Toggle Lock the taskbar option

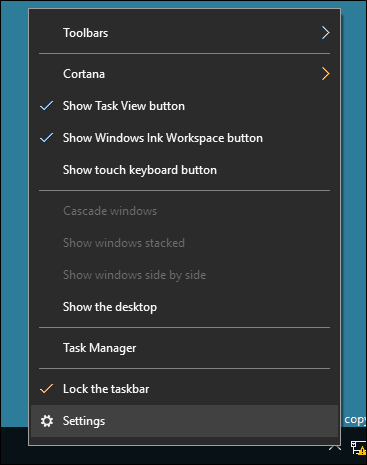(x=184, y=389)
